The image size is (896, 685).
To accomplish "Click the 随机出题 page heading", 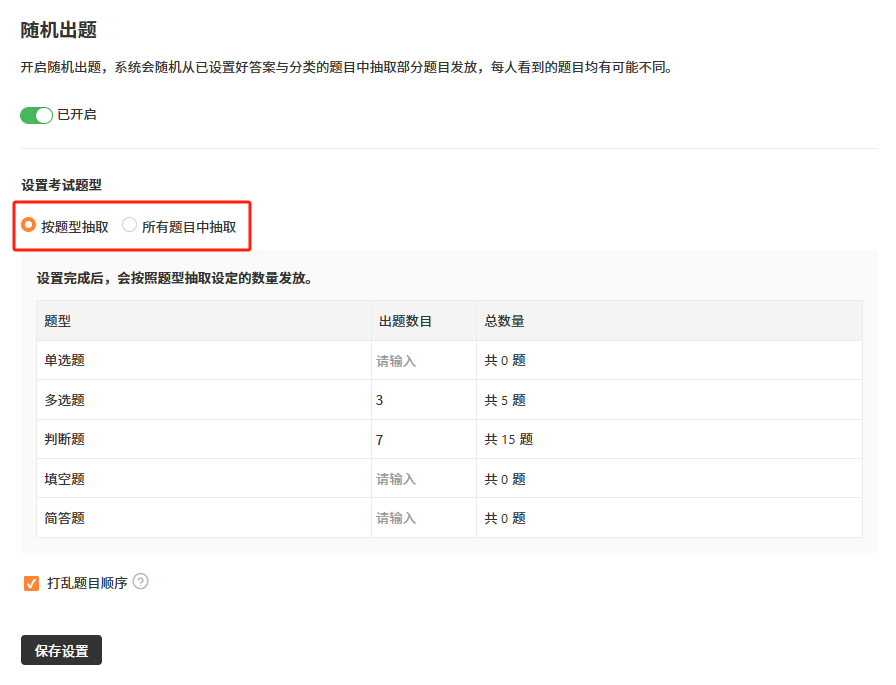I will coord(59,30).
